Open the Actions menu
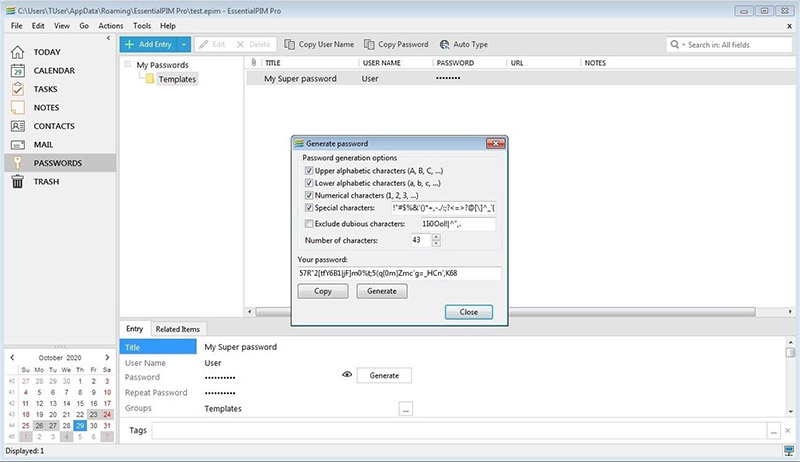Image resolution: width=800 pixels, height=462 pixels. tap(111, 25)
